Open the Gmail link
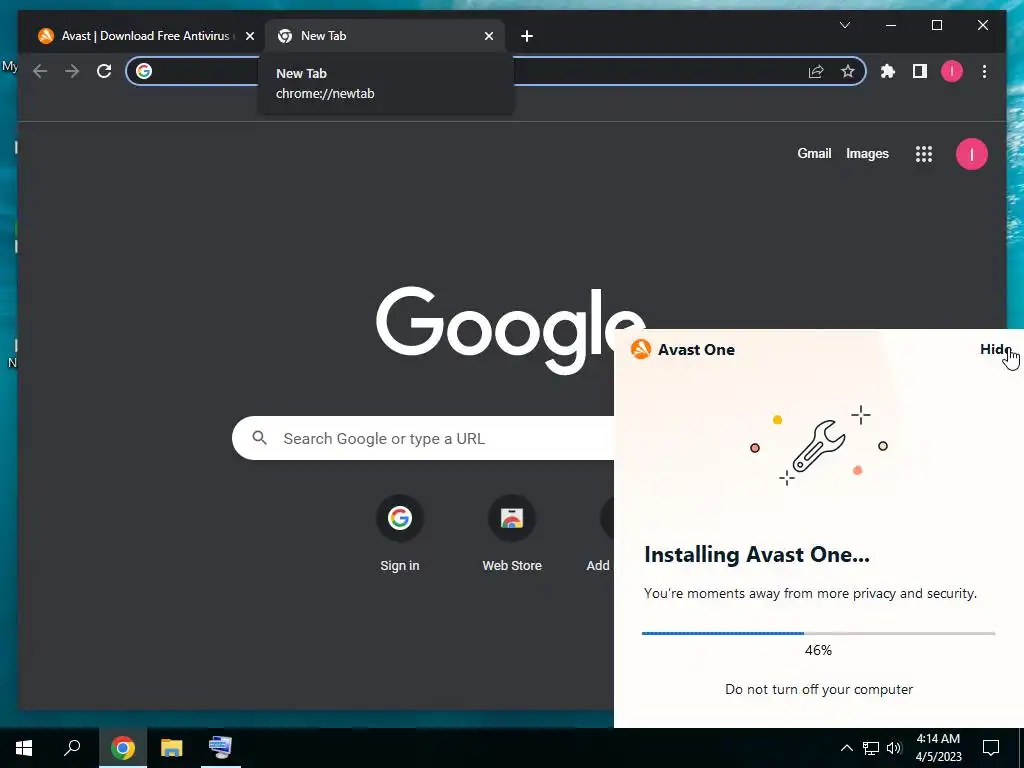1024x768 pixels. (814, 153)
